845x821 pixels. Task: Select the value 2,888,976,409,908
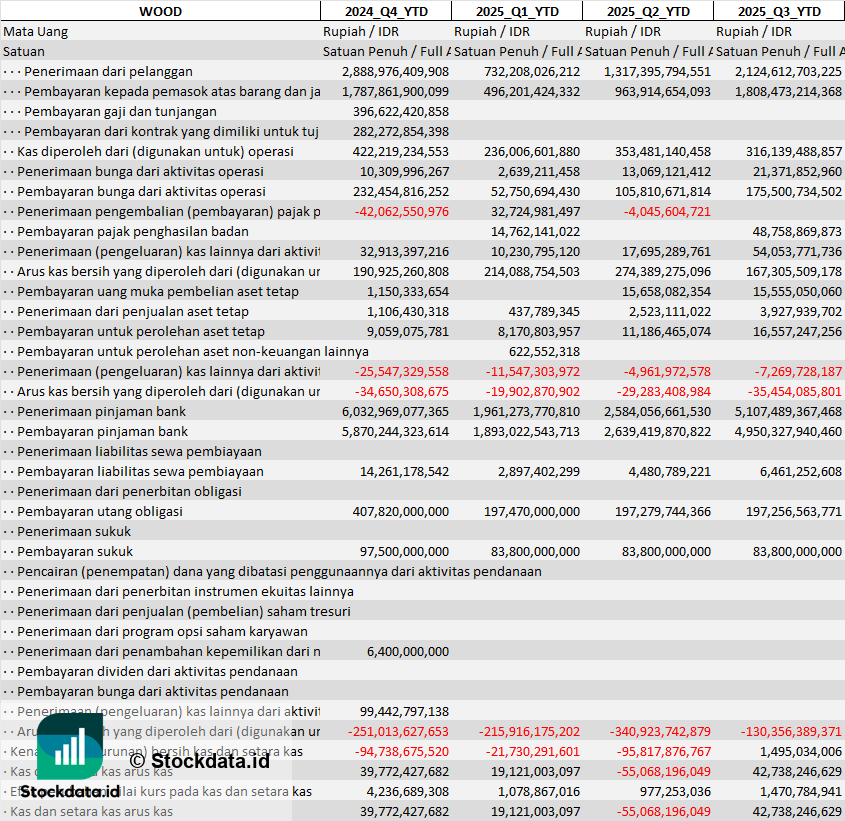point(395,72)
